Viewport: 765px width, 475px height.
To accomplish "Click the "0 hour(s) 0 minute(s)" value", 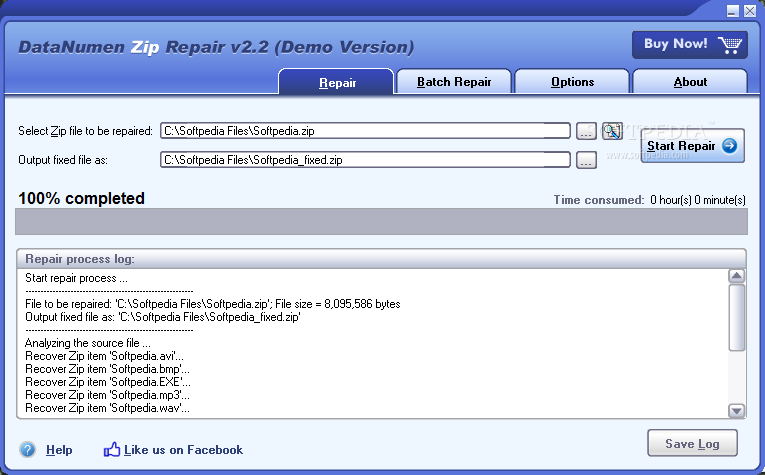I will (698, 200).
